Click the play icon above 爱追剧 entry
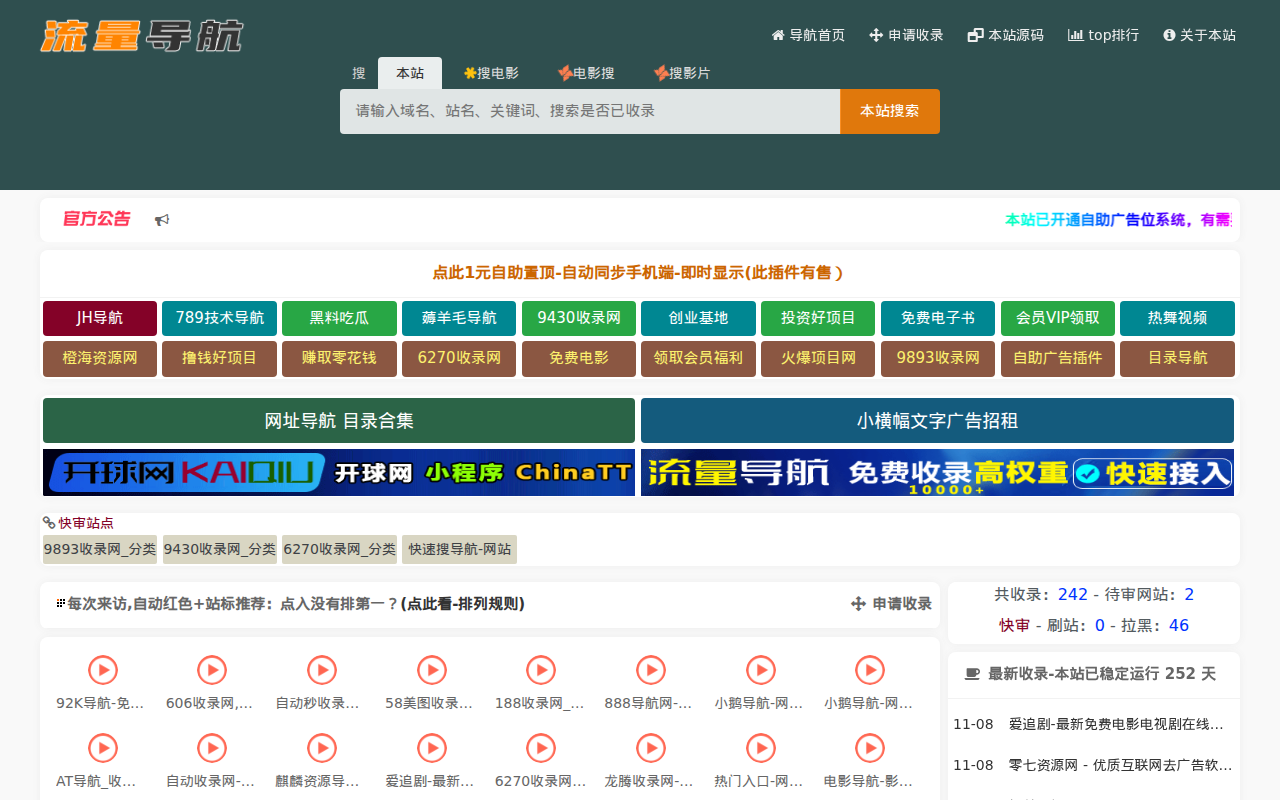1280x800 pixels. point(431,747)
